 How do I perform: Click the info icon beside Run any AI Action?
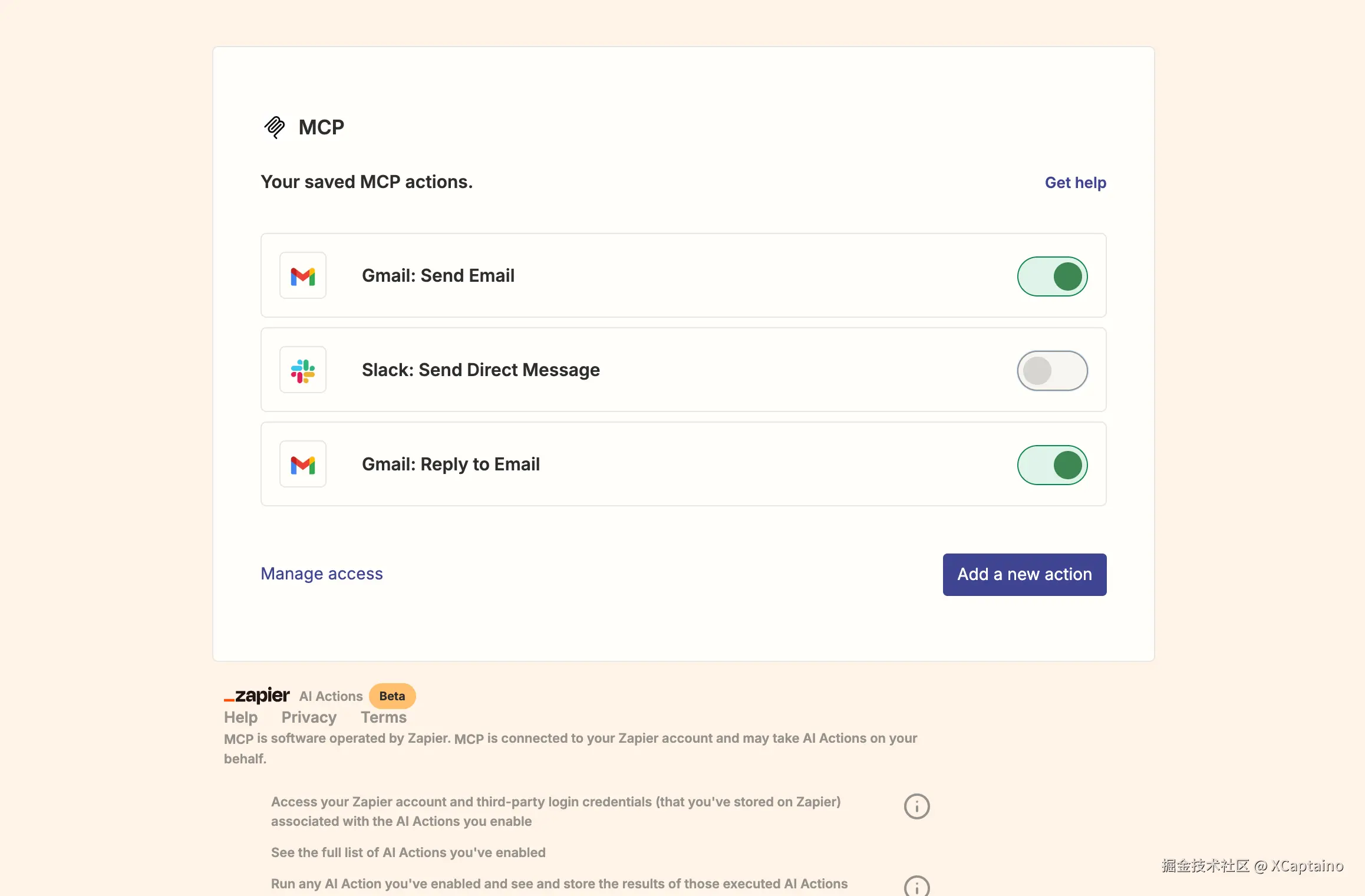point(916,887)
